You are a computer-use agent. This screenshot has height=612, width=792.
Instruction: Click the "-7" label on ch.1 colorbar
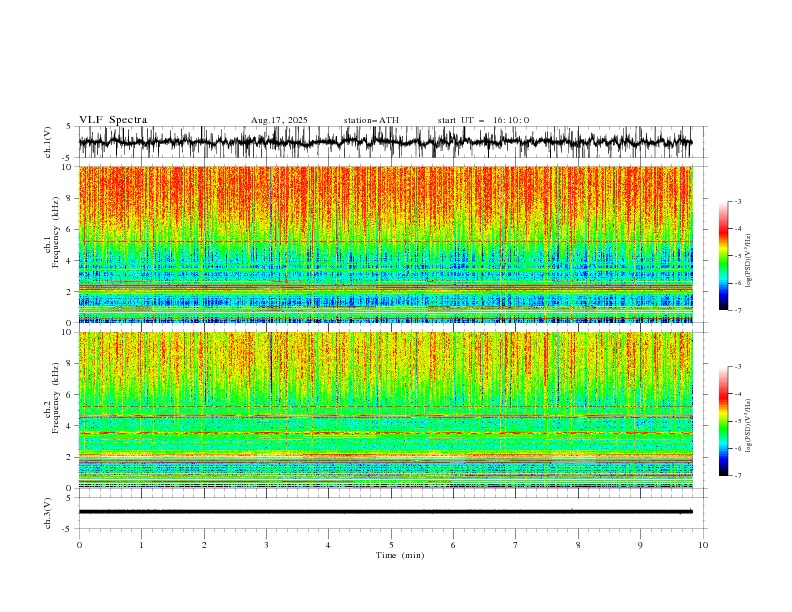point(738,310)
